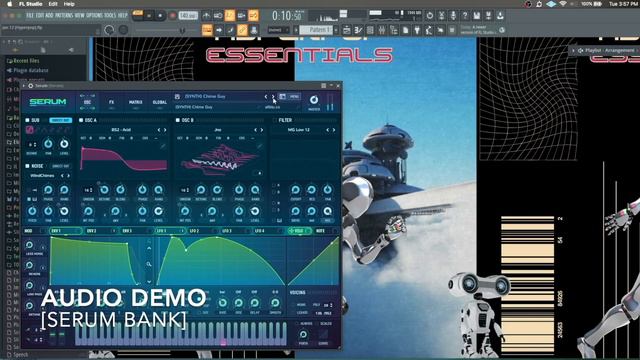The width and height of the screenshot is (640, 360).
Task: Open the FL Studio FILE menu
Action: coord(30,16)
